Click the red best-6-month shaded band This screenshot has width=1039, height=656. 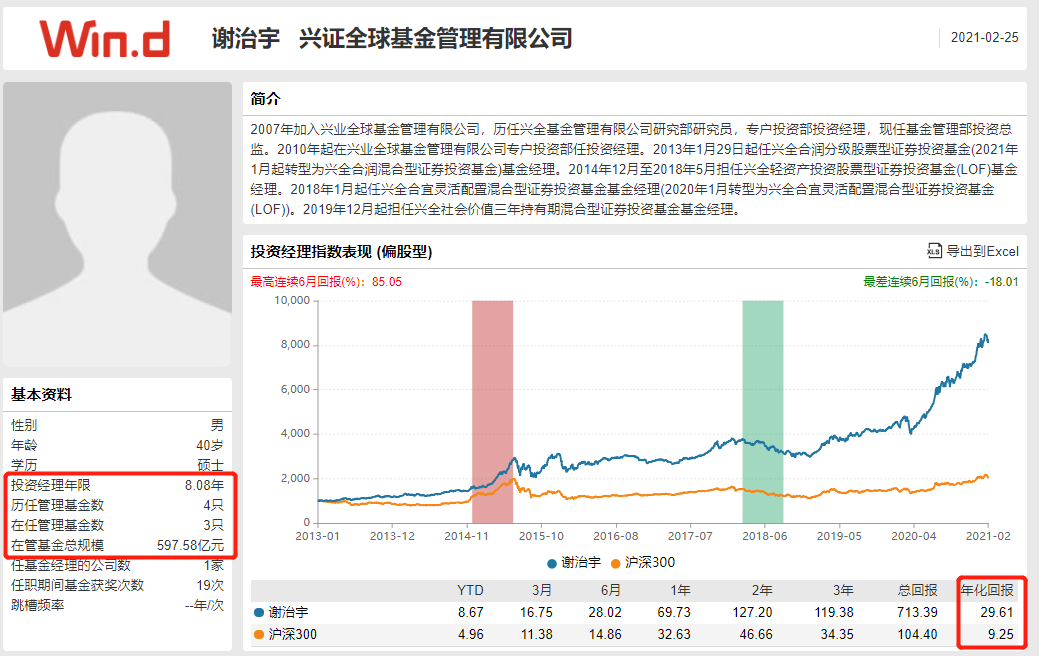tap(492, 411)
